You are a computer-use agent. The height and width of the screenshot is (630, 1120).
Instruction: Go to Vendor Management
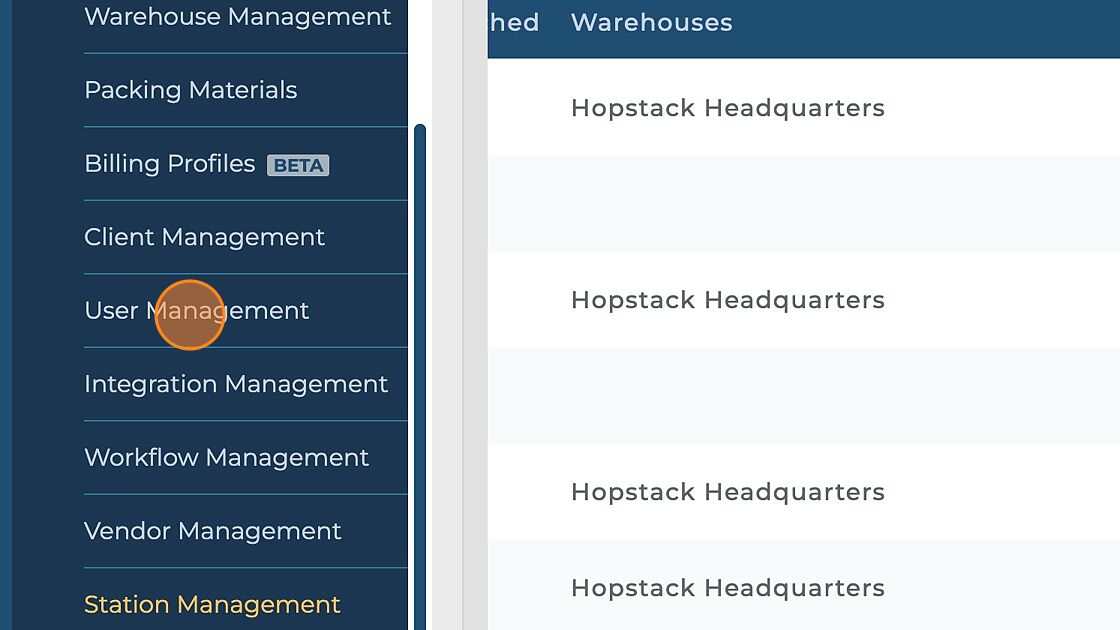213,531
